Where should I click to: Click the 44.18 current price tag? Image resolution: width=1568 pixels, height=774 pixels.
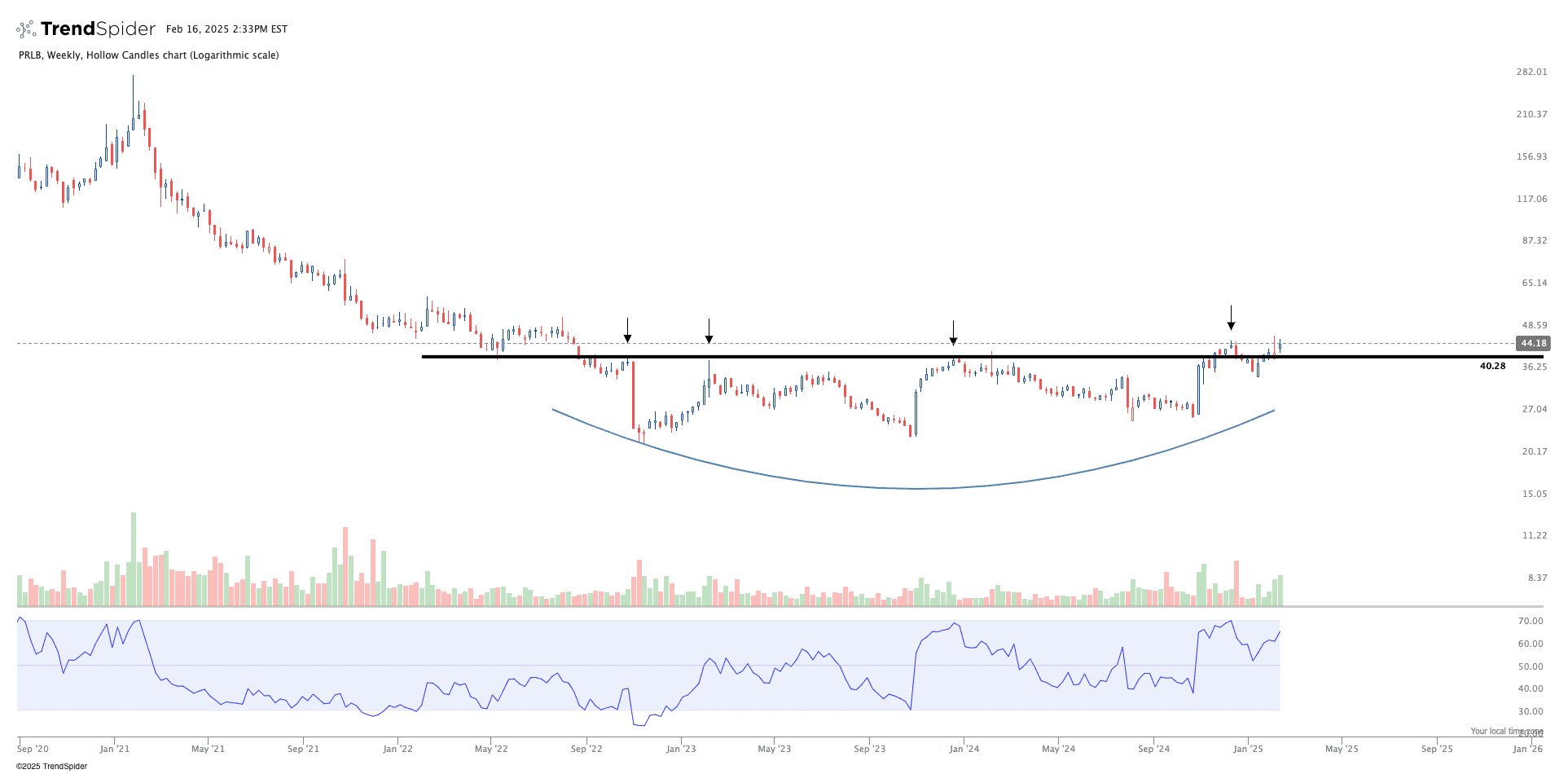point(1532,344)
